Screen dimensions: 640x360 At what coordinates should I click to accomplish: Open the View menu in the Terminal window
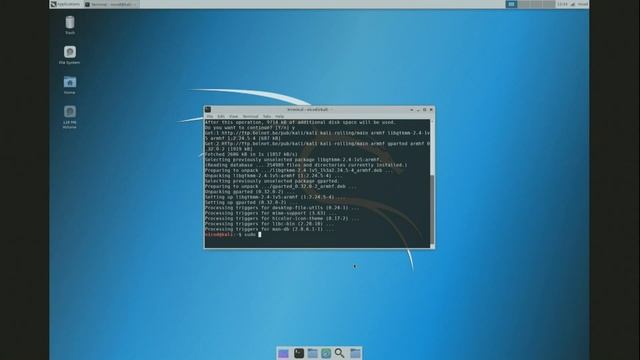tap(233, 116)
